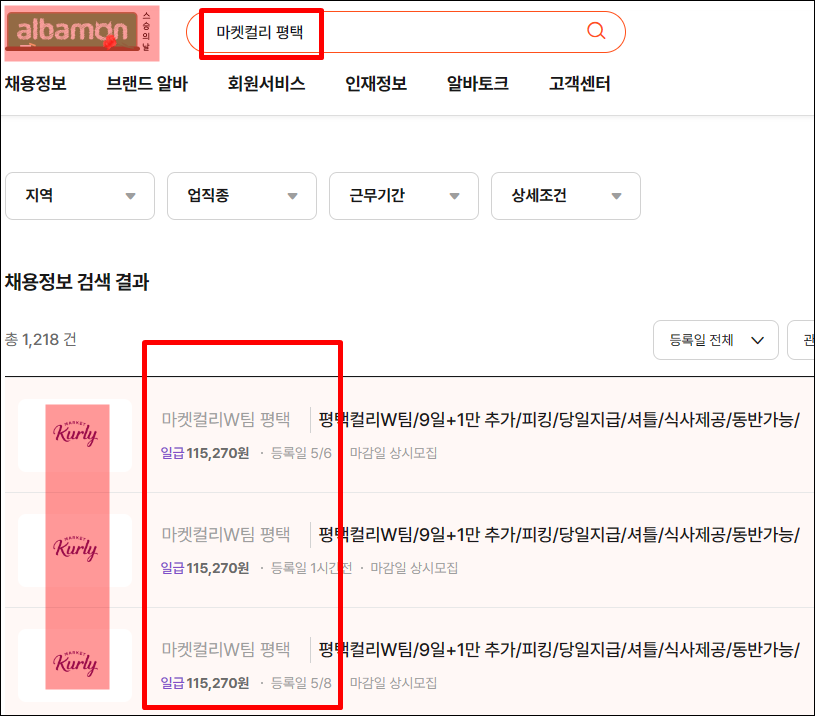
Task: Click 일급 115,270원 in the 5/6 listing
Action: click(x=205, y=453)
